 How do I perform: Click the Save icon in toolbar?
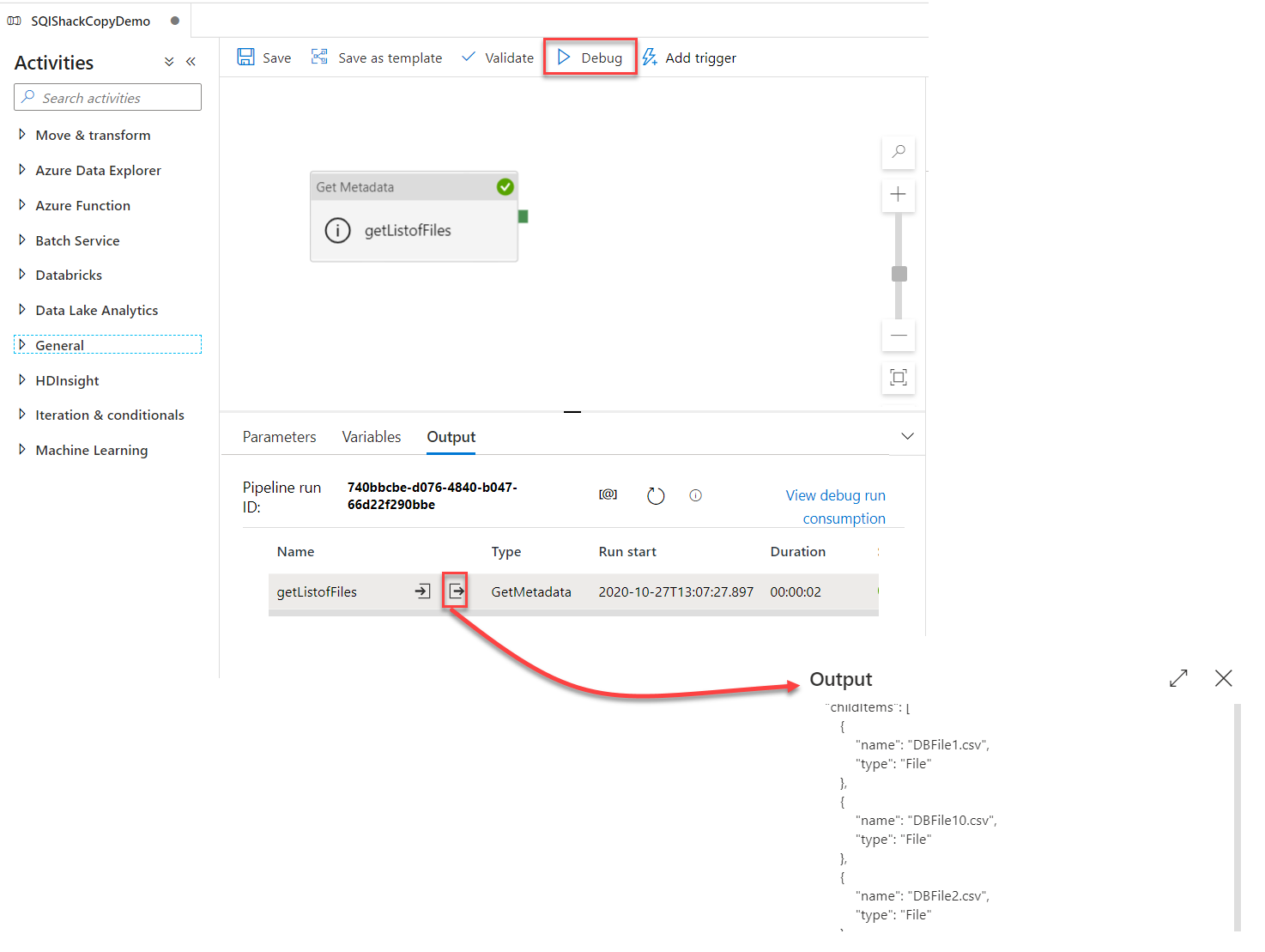pos(246,58)
